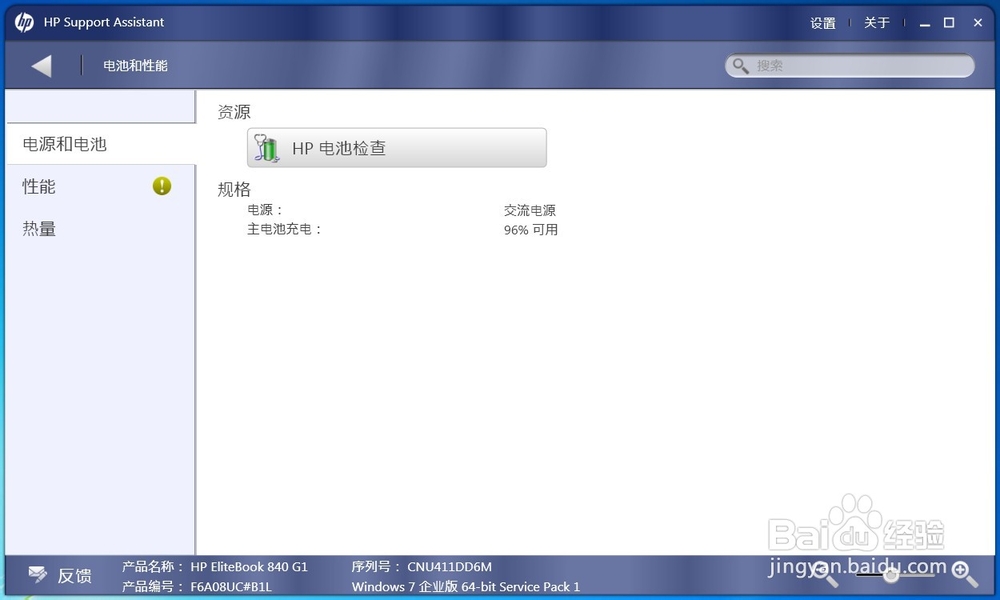Open 关于 about in title bar

pyautogui.click(x=876, y=23)
